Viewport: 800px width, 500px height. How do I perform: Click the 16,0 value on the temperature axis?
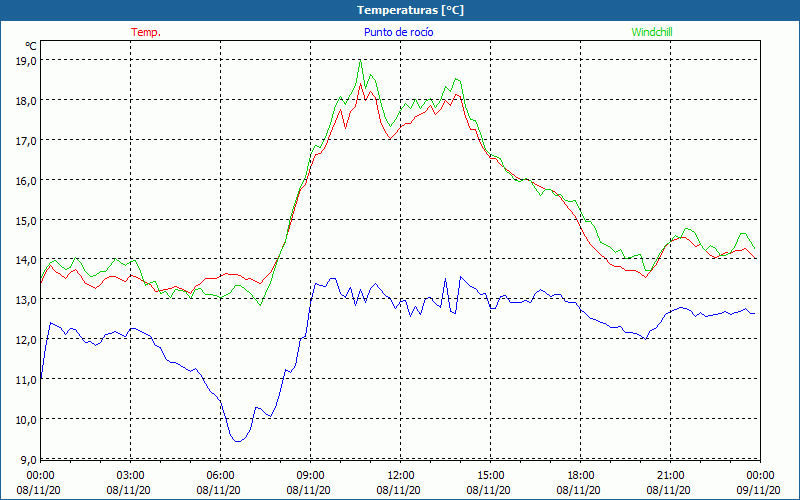(26, 181)
